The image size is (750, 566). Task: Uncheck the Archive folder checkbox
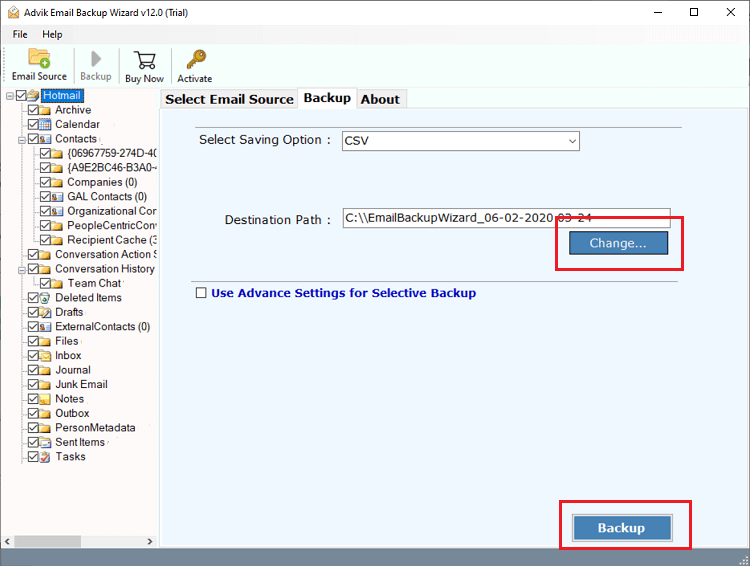[33, 110]
